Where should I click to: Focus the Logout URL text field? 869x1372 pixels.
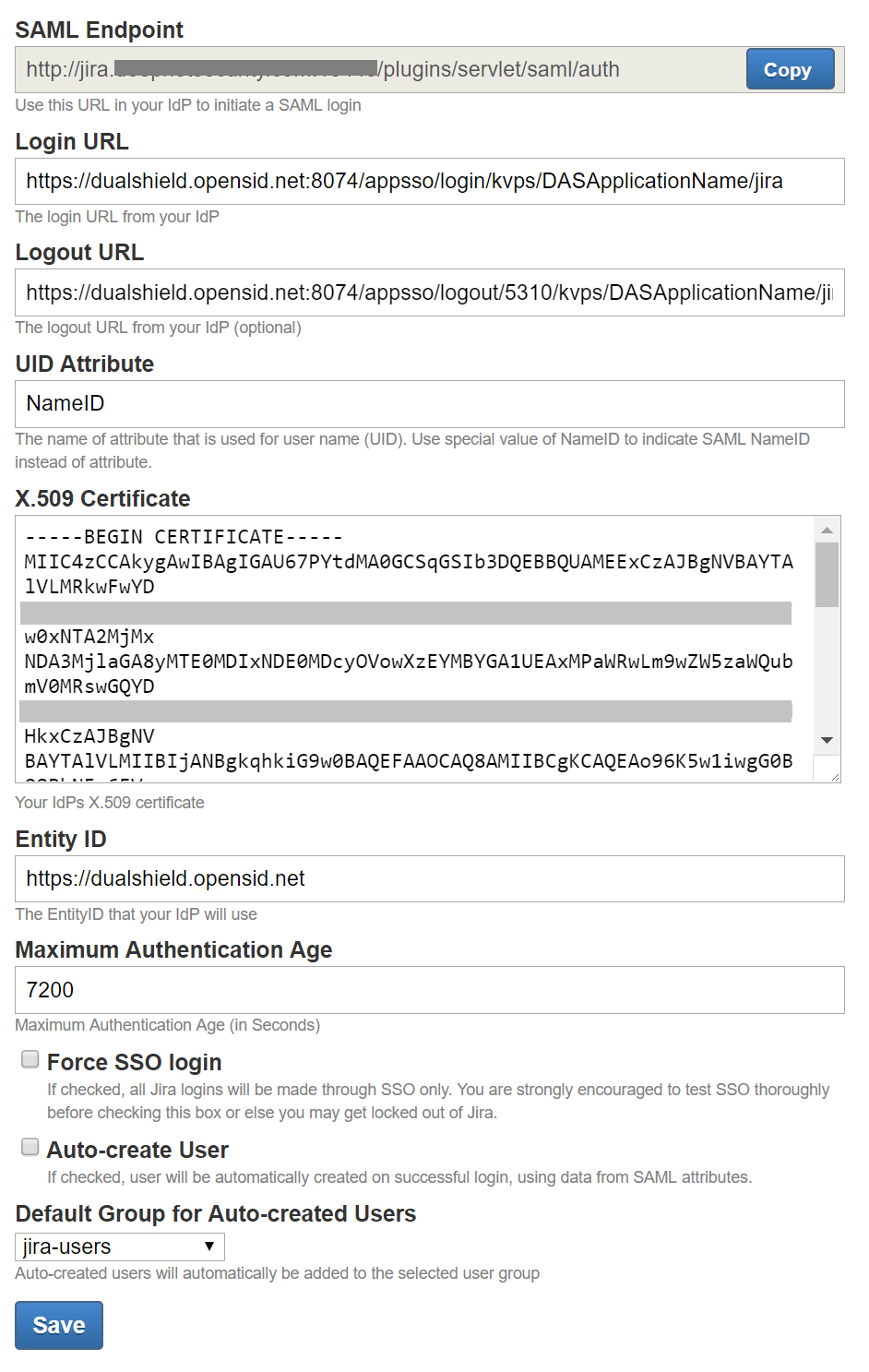click(429, 293)
